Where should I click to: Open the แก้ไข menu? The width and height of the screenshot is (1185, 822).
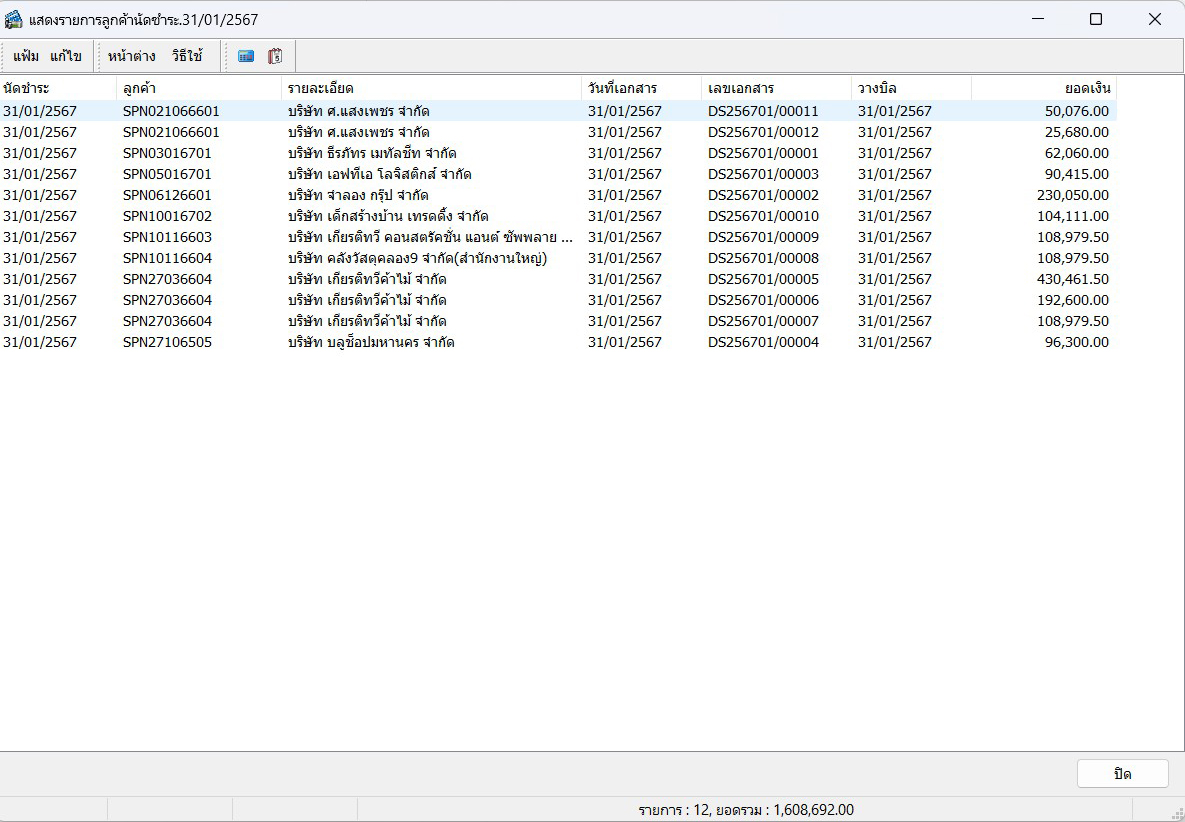coord(66,56)
